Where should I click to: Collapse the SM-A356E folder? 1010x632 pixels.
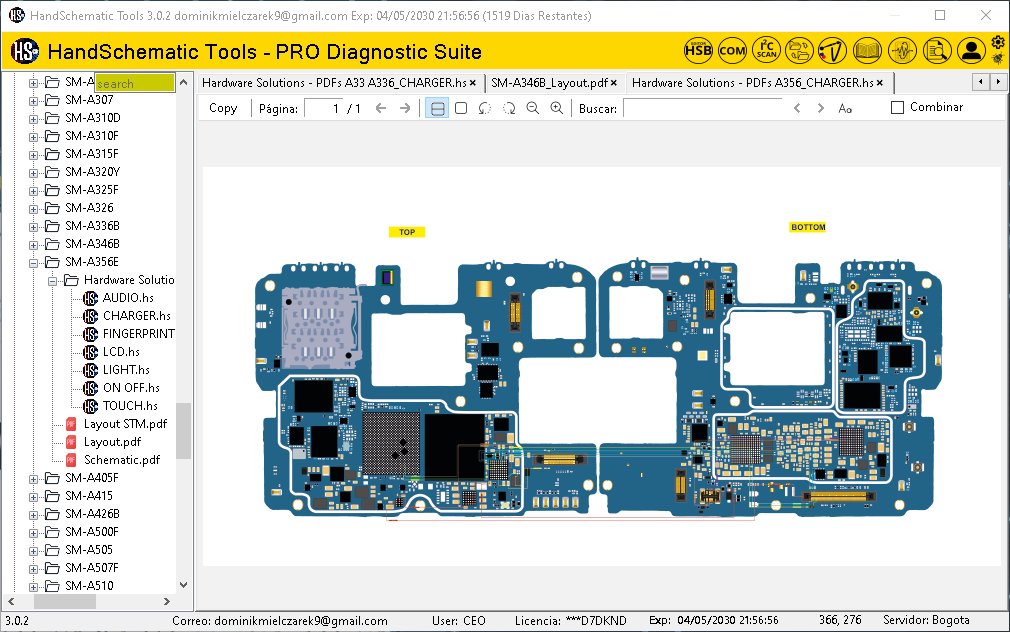(33, 263)
